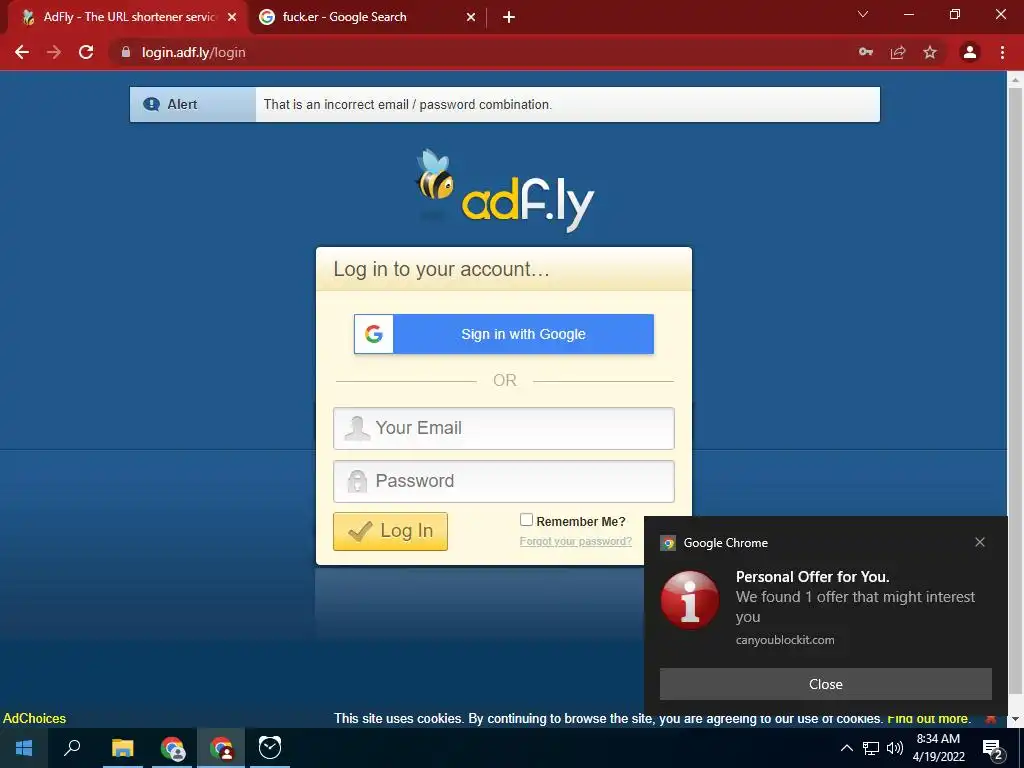Open Chrome three-dot menu
This screenshot has height=768, width=1024.
coord(1002,52)
